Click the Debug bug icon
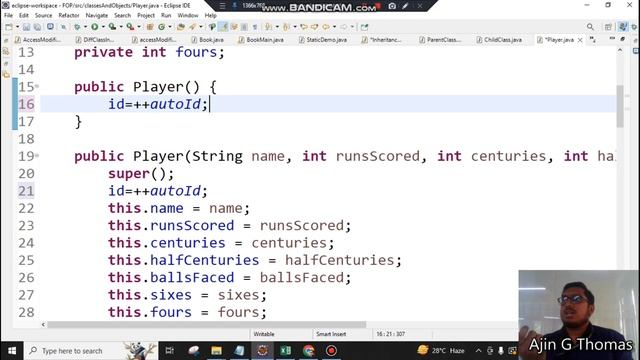 [x=77, y=27]
